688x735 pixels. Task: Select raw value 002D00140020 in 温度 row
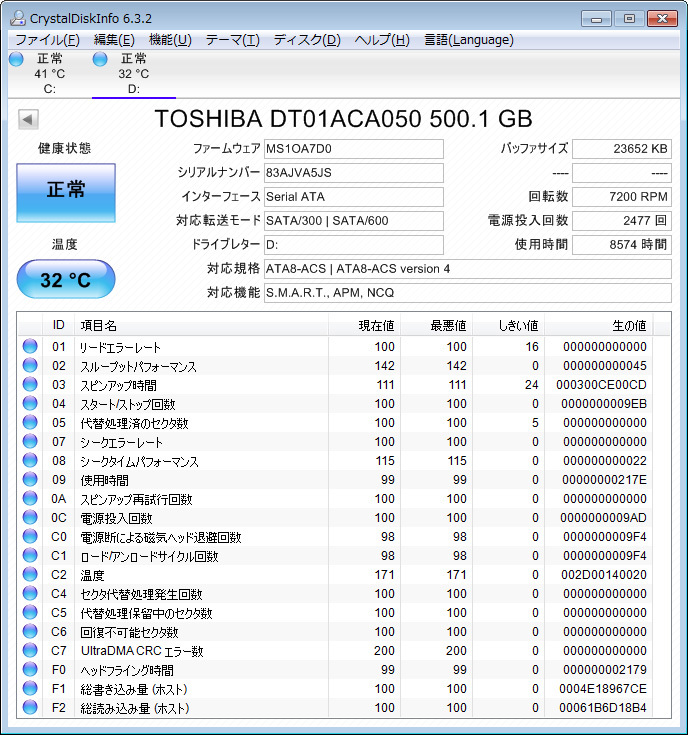[604, 575]
